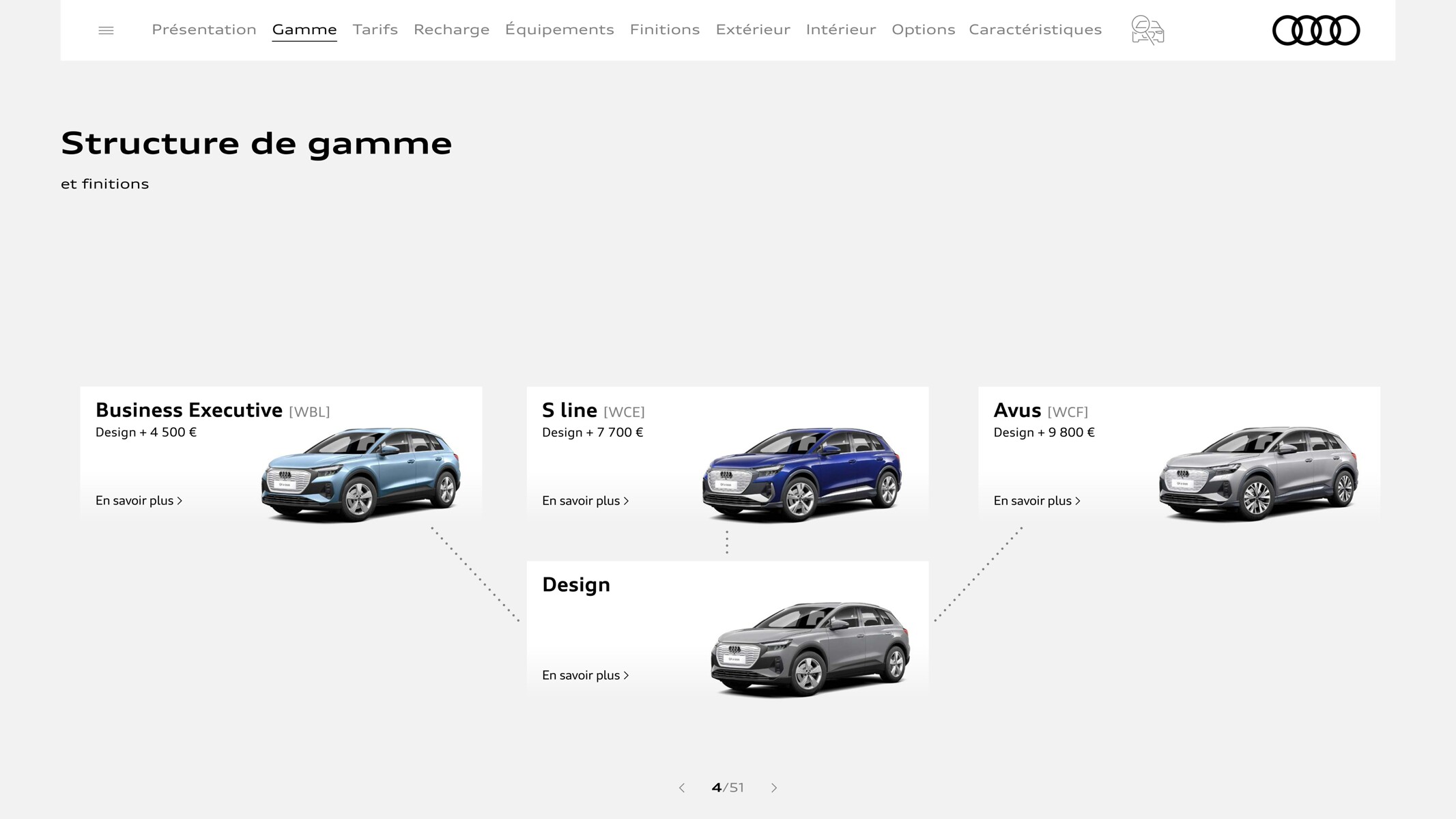Open the Finitions tab
The image size is (1456, 819).
tap(665, 29)
